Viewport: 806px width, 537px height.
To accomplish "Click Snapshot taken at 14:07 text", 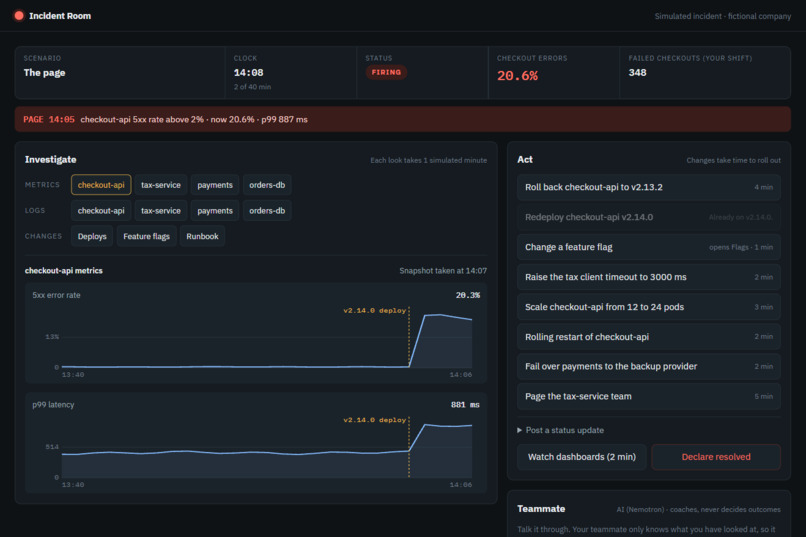I will (443, 271).
